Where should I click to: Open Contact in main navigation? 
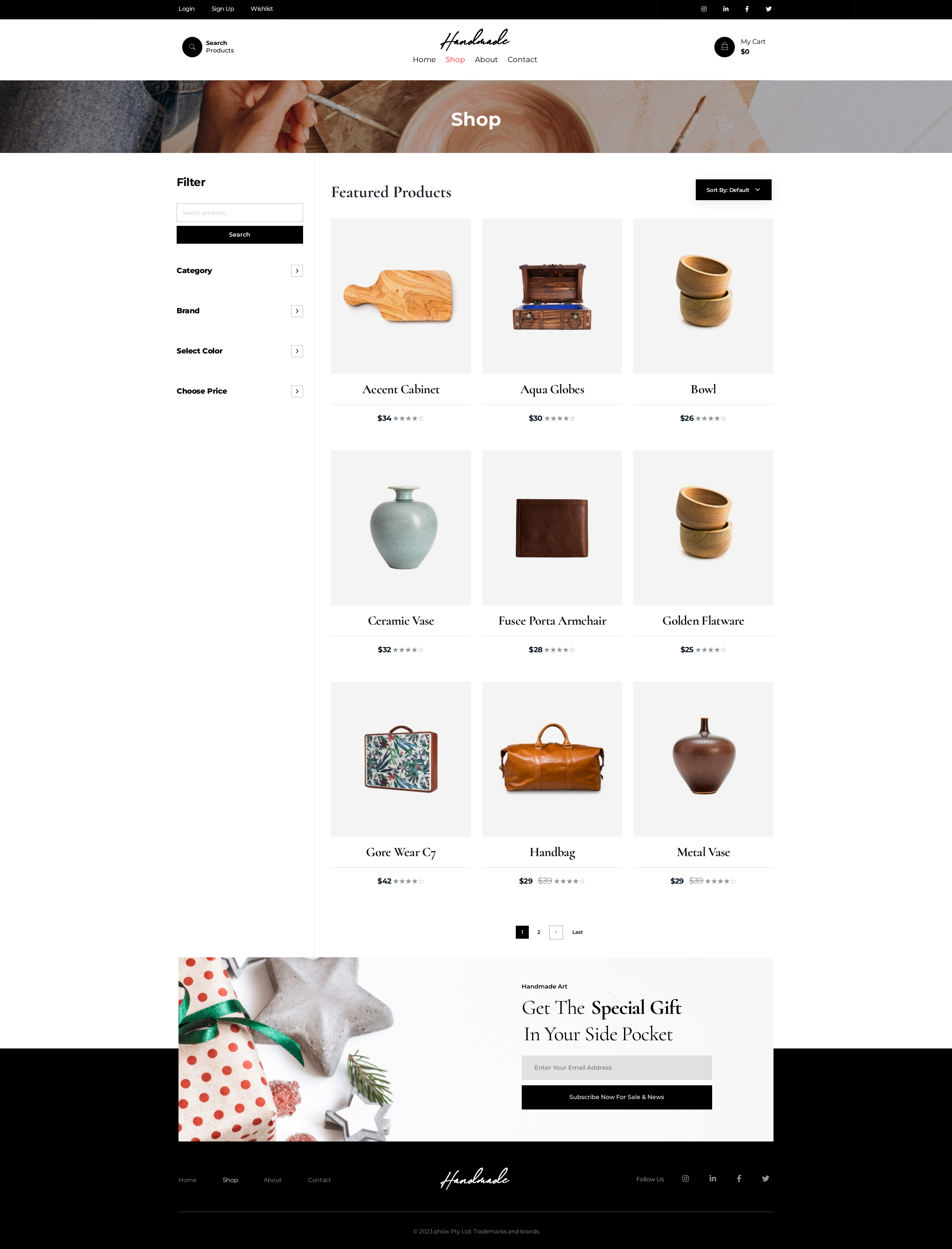(522, 60)
